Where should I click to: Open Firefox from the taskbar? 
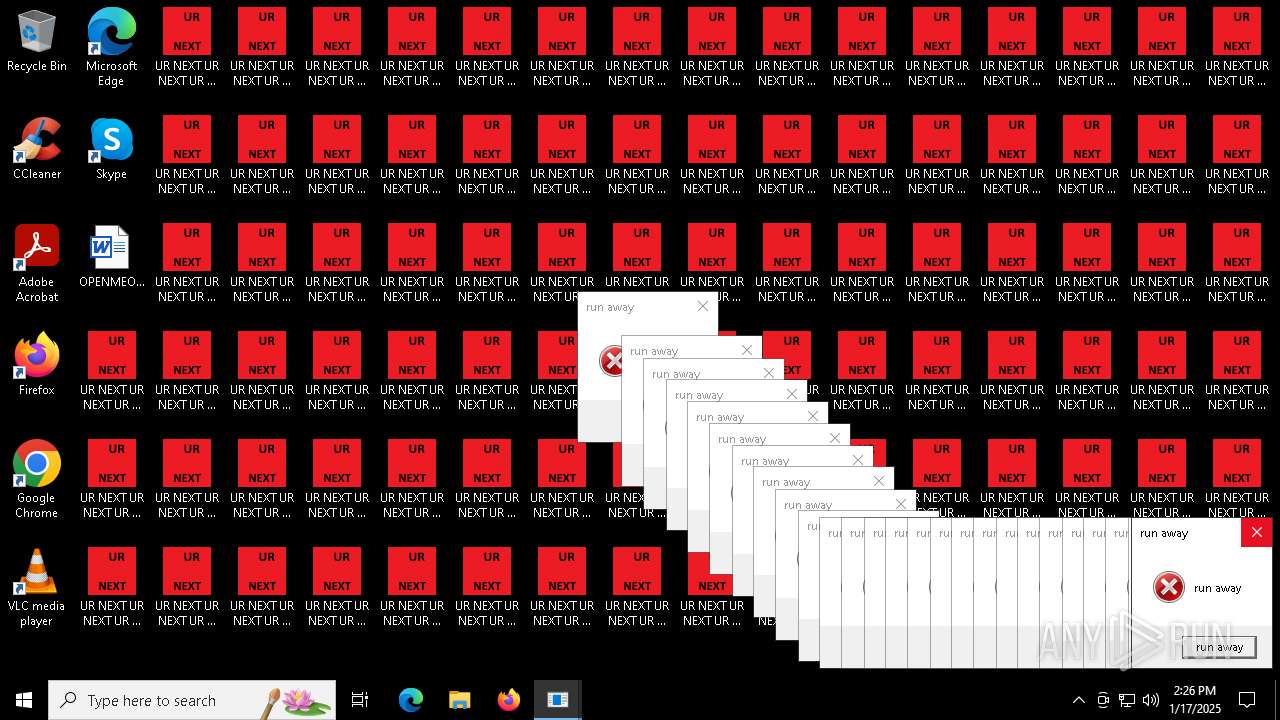click(x=508, y=700)
